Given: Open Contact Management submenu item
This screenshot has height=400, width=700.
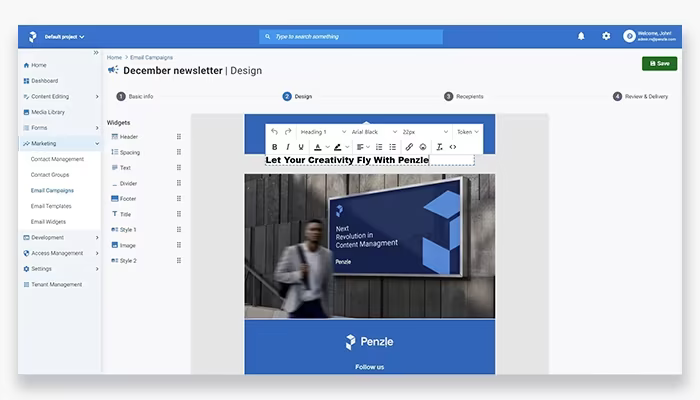Looking at the screenshot, I should [57, 159].
